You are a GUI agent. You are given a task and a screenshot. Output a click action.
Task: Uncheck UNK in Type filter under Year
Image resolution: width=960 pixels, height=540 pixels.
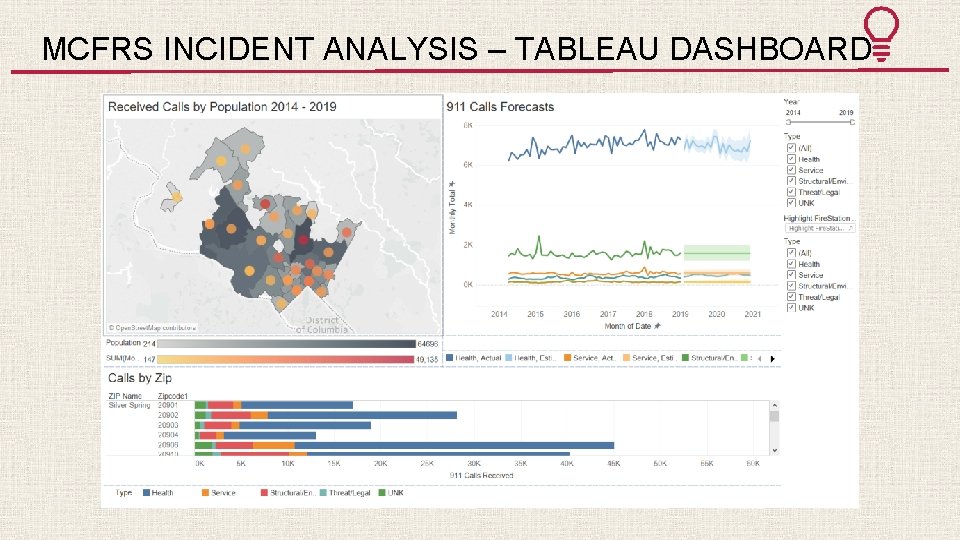click(x=791, y=203)
